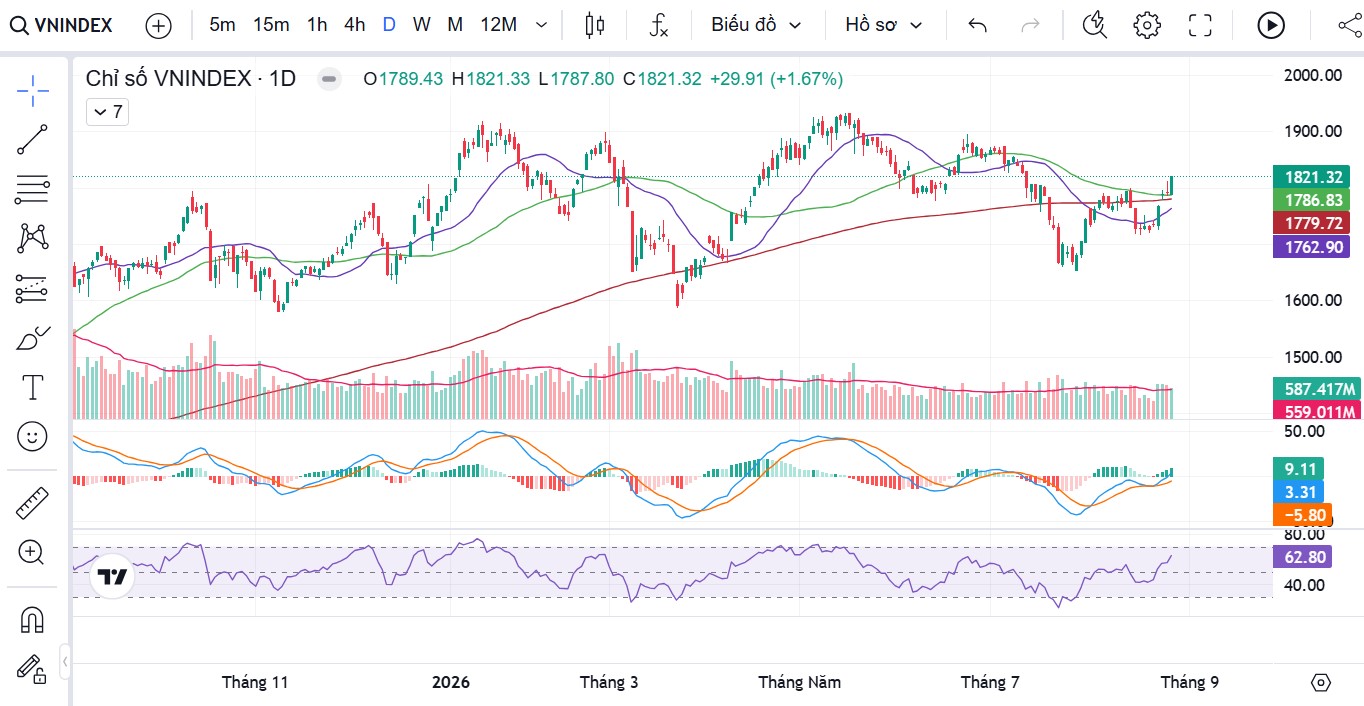Select the daily D timeframe
The image size is (1364, 706).
[389, 25]
